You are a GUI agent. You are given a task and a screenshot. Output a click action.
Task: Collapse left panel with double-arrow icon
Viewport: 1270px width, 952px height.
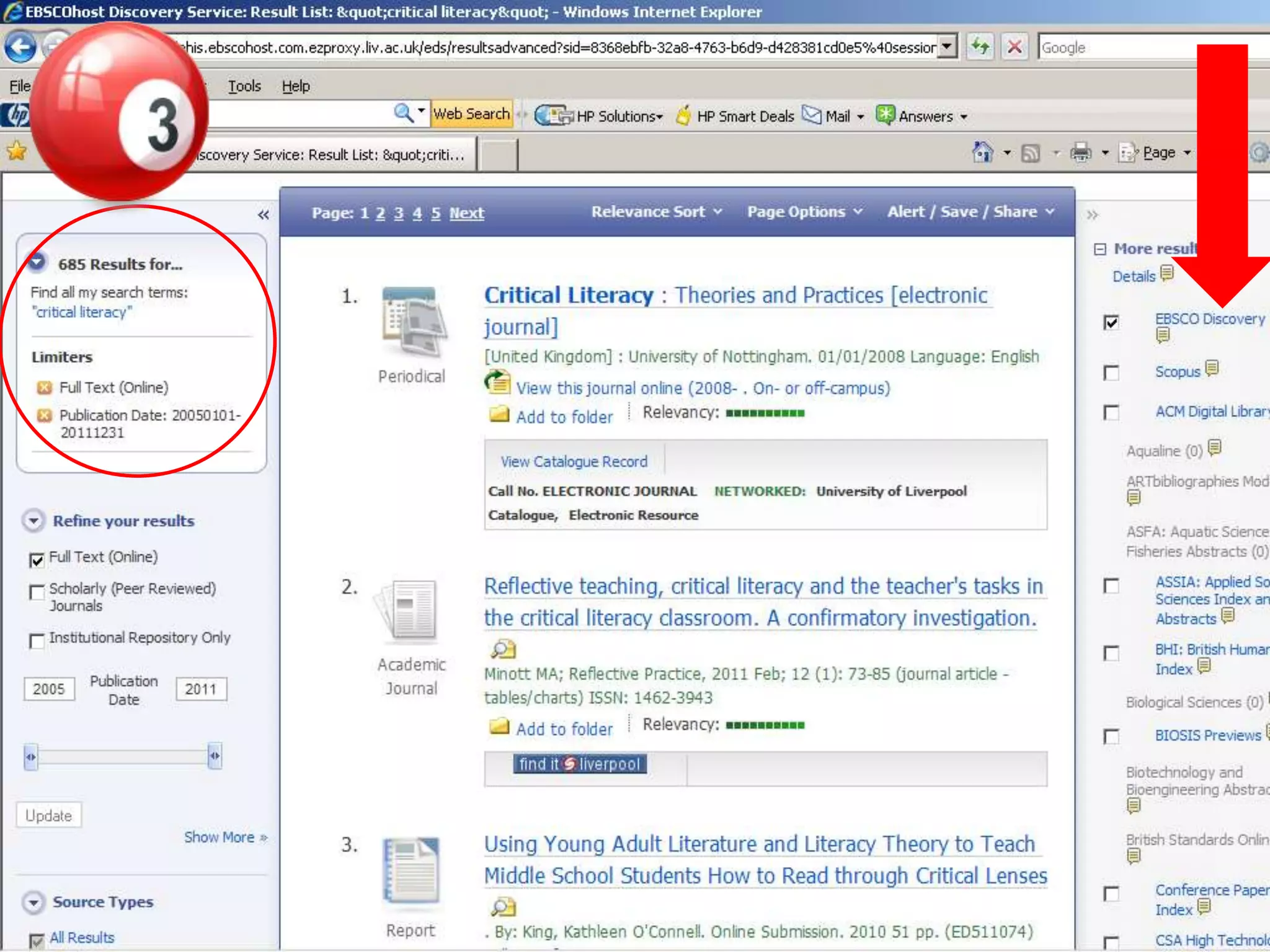[264, 214]
